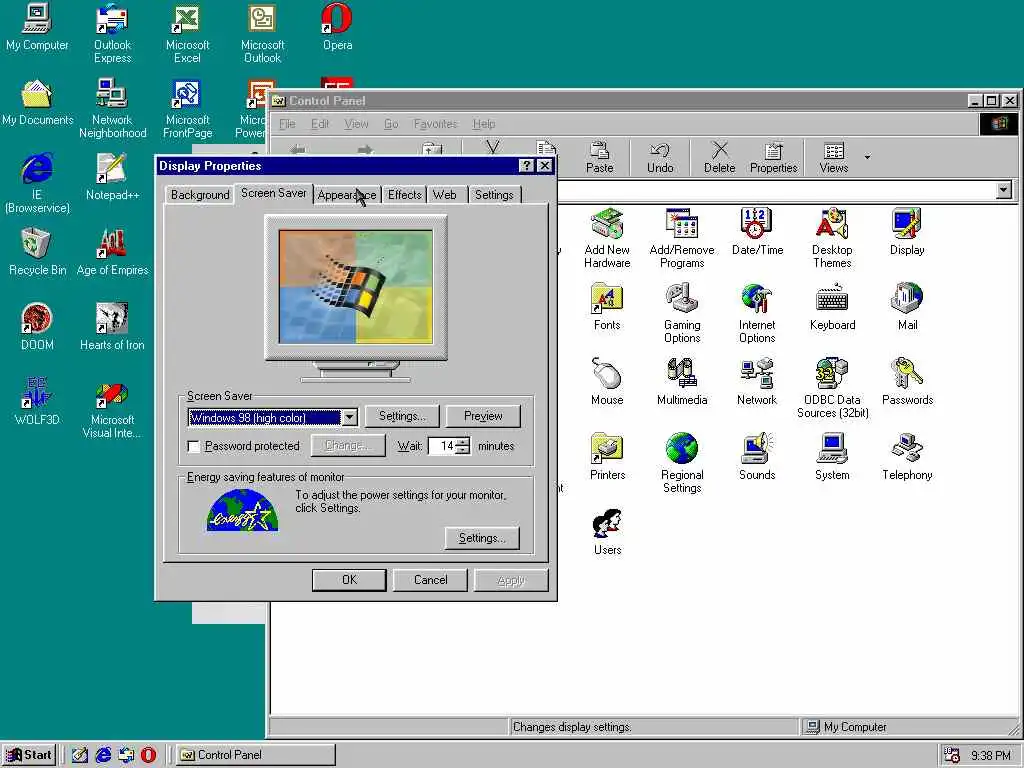Open Internet Options icon
1024x768 pixels.
click(757, 313)
